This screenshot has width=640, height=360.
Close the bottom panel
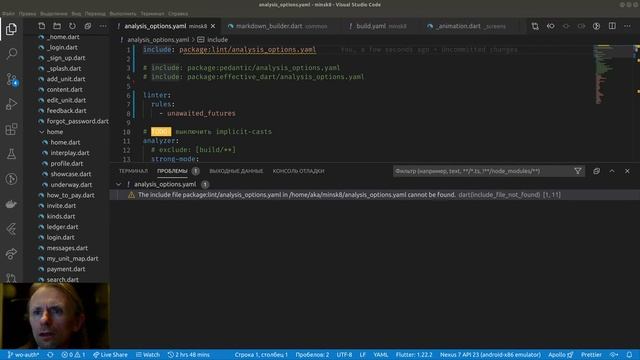coord(627,171)
